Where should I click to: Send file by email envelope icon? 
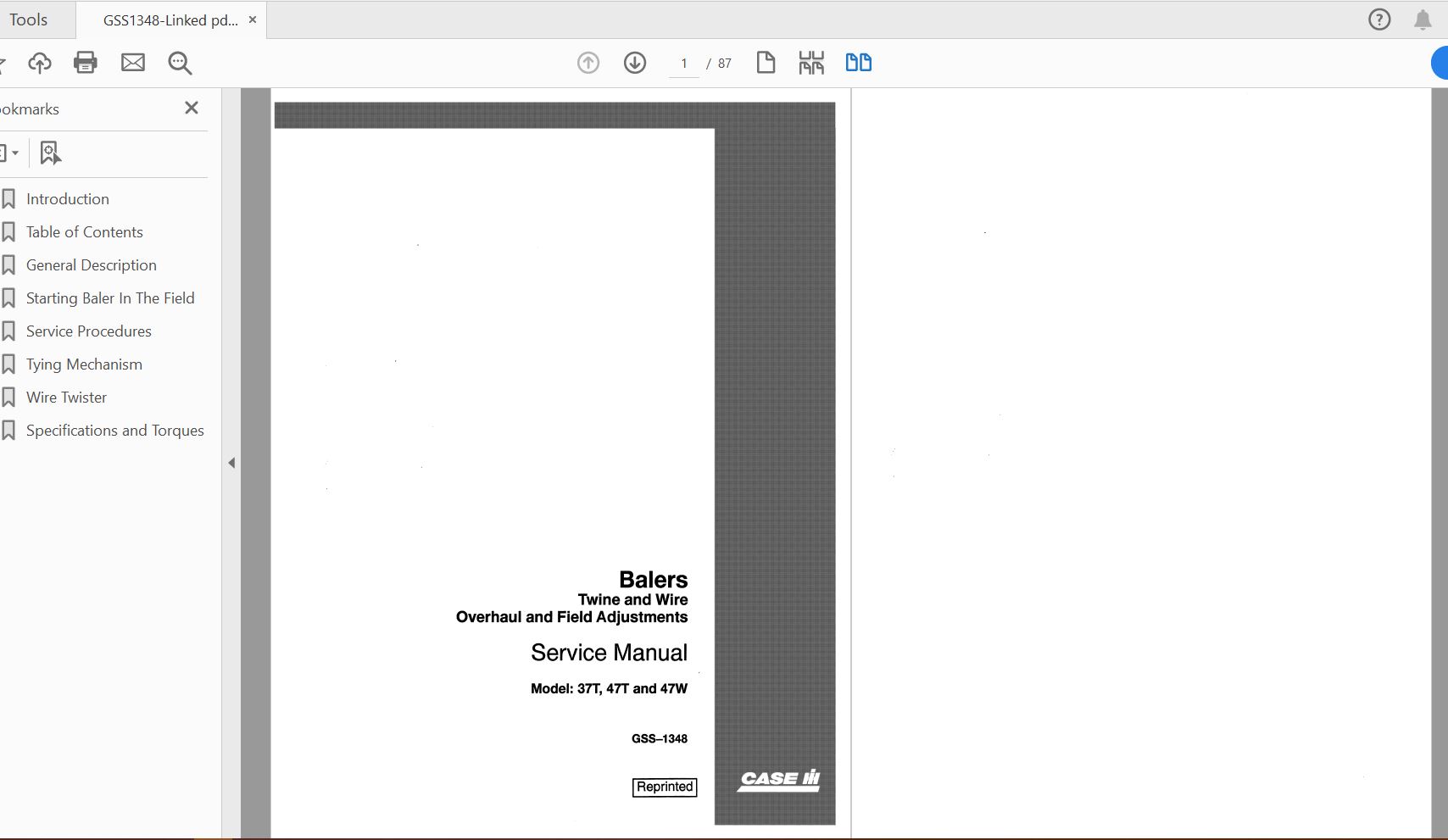[x=133, y=63]
